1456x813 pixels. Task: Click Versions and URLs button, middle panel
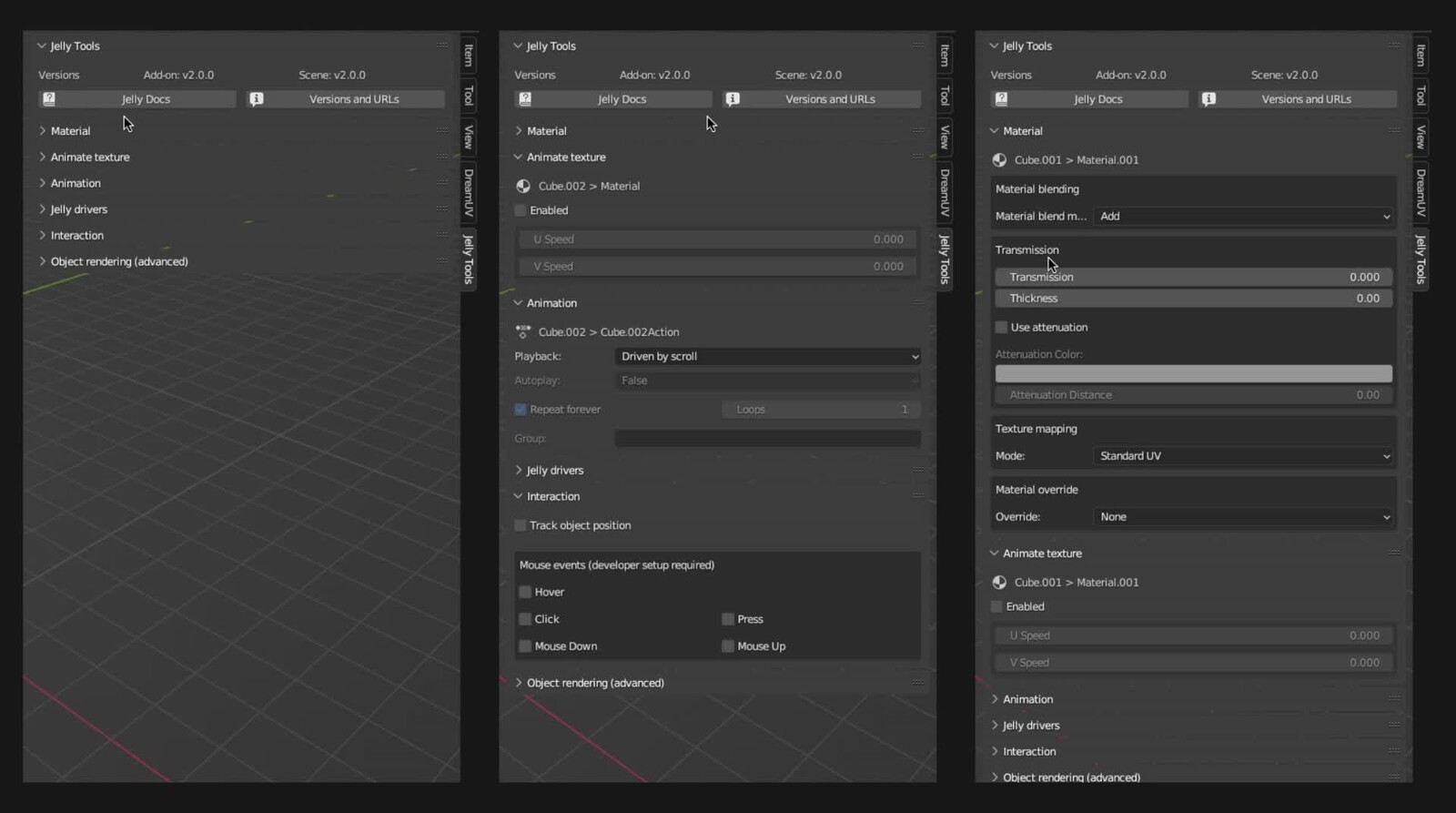pyautogui.click(x=822, y=98)
